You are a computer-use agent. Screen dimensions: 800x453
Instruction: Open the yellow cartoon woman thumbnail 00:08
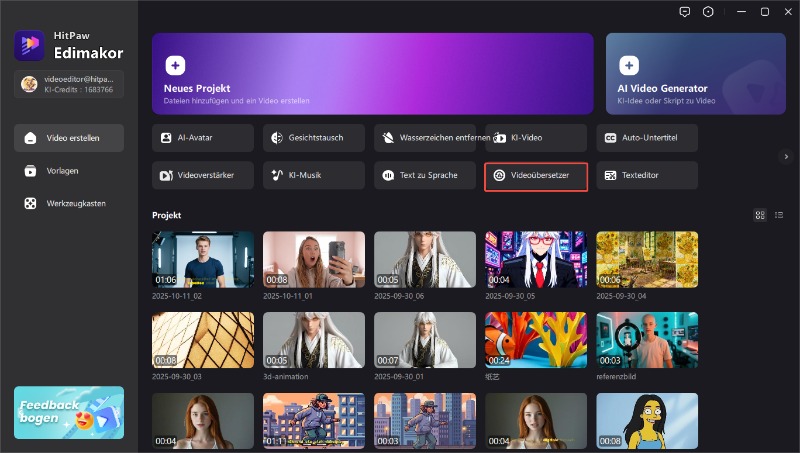[647, 421]
